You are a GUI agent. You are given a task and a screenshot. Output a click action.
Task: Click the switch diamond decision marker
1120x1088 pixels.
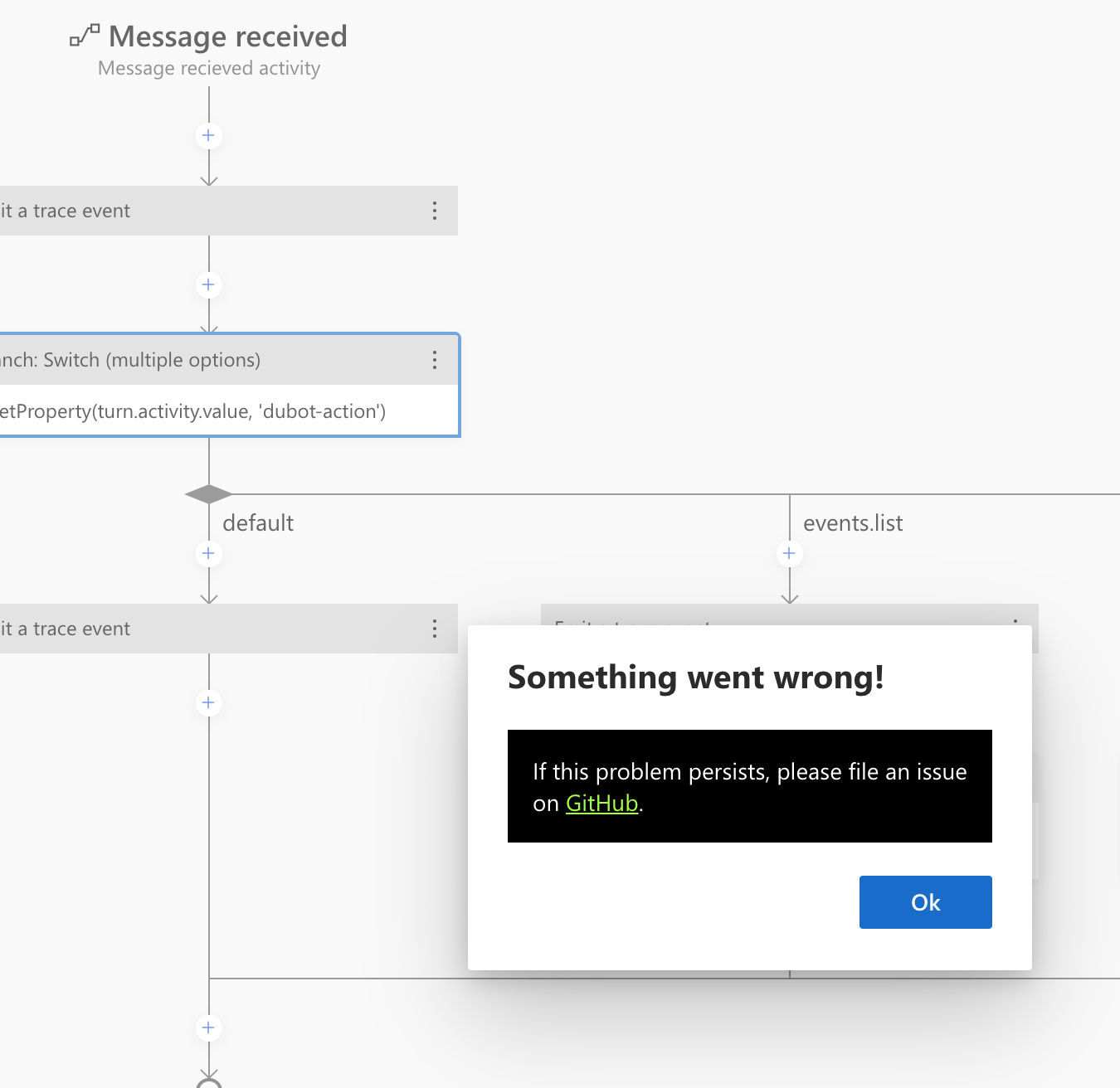tap(208, 494)
